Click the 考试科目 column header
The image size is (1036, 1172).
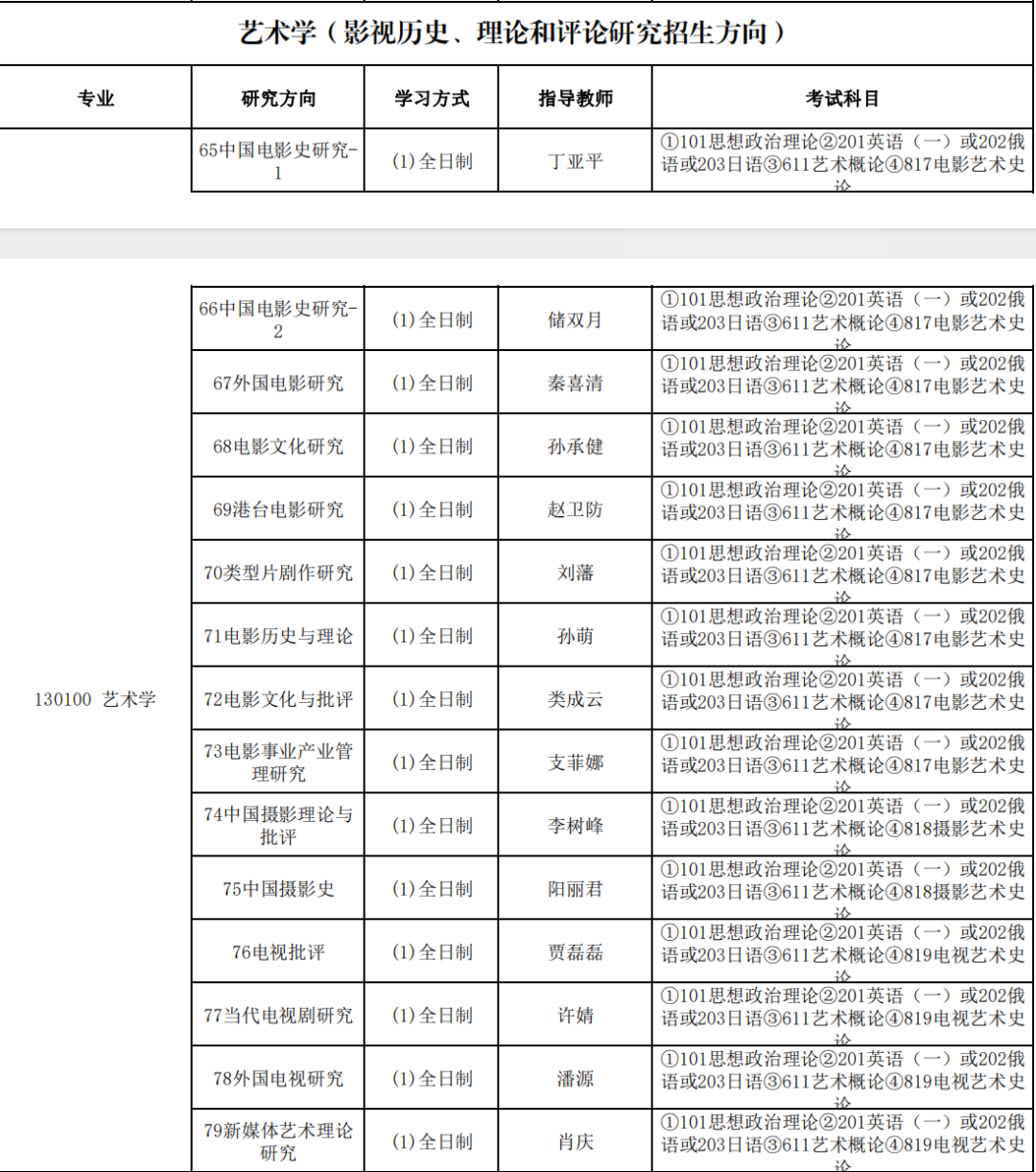pyautogui.click(x=842, y=98)
